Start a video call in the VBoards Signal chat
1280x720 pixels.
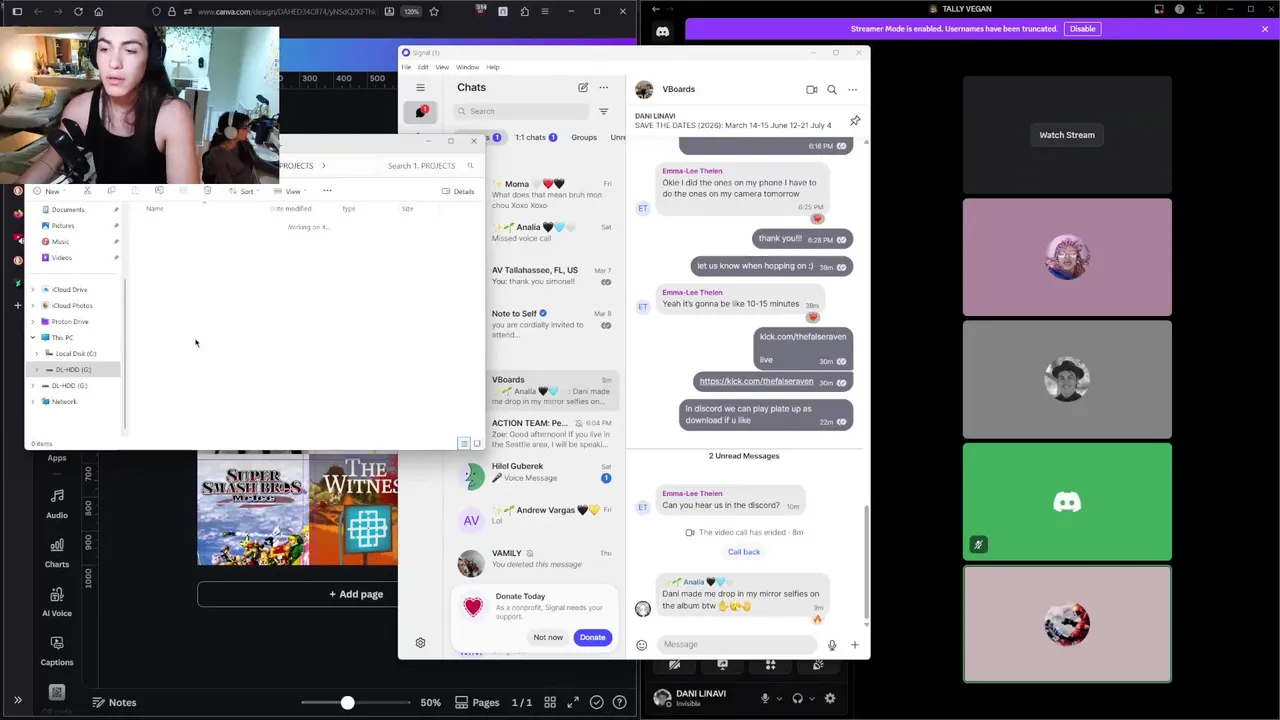pos(811,89)
